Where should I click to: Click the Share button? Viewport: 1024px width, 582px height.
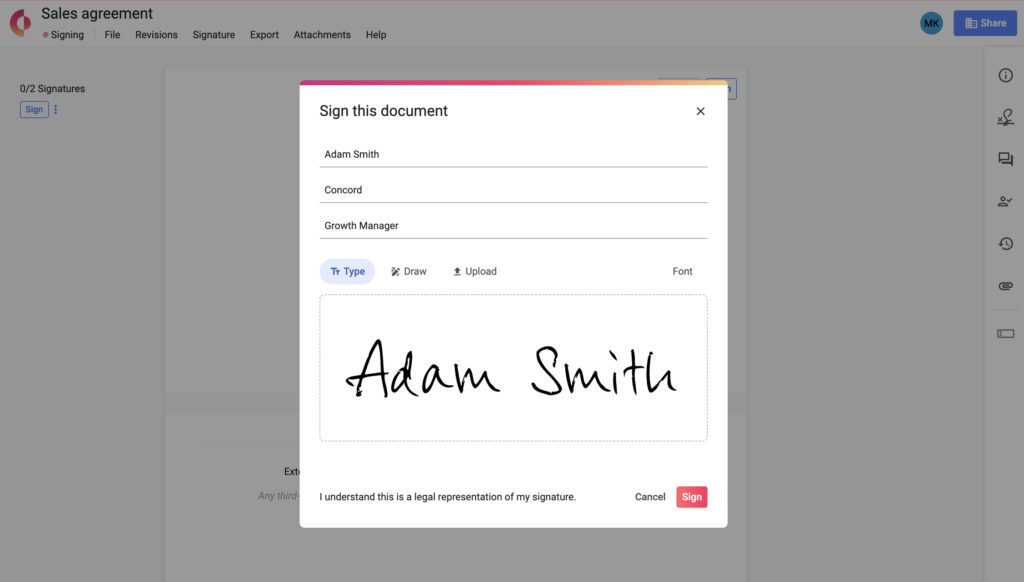985,22
